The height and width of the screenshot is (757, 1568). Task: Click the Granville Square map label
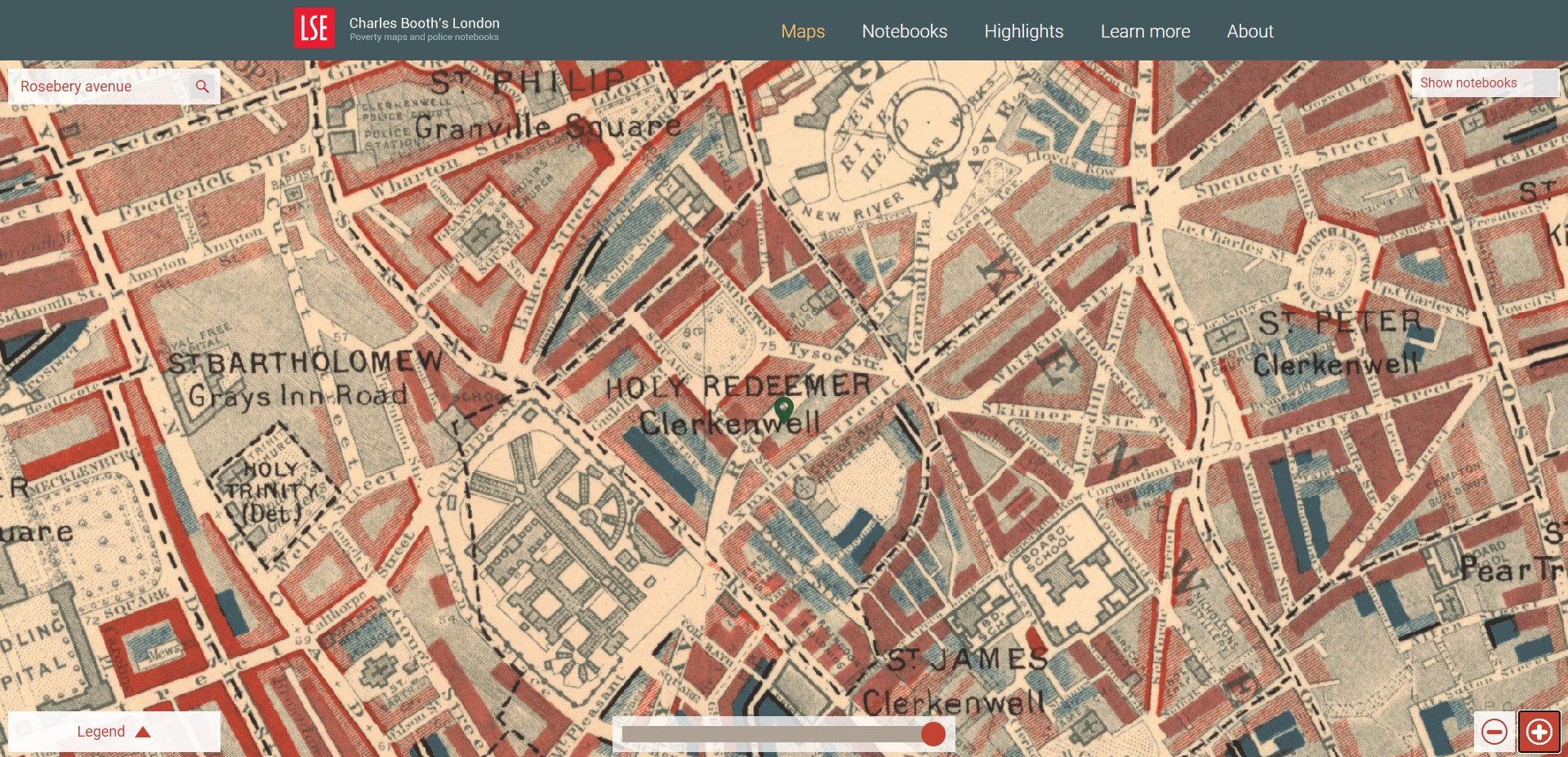tap(547, 126)
